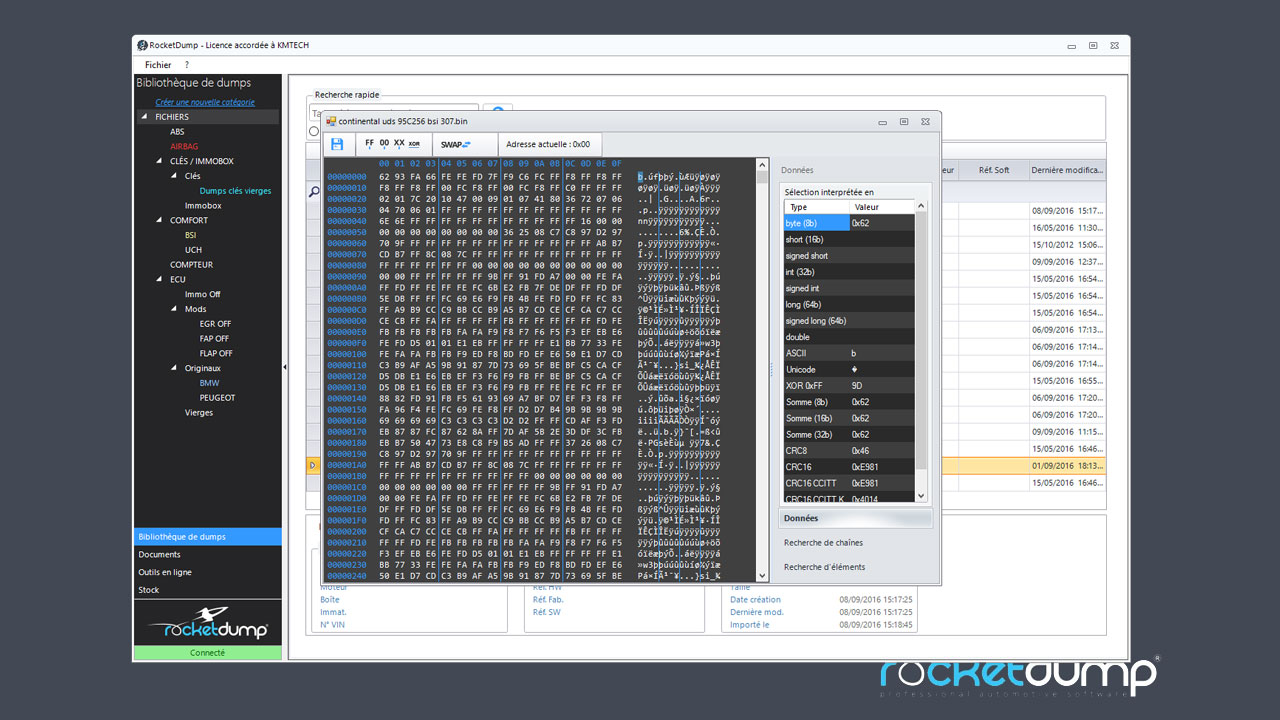Click the hex view vertical scrollbar
Viewport: 1280px width, 720px height.
(x=762, y=370)
